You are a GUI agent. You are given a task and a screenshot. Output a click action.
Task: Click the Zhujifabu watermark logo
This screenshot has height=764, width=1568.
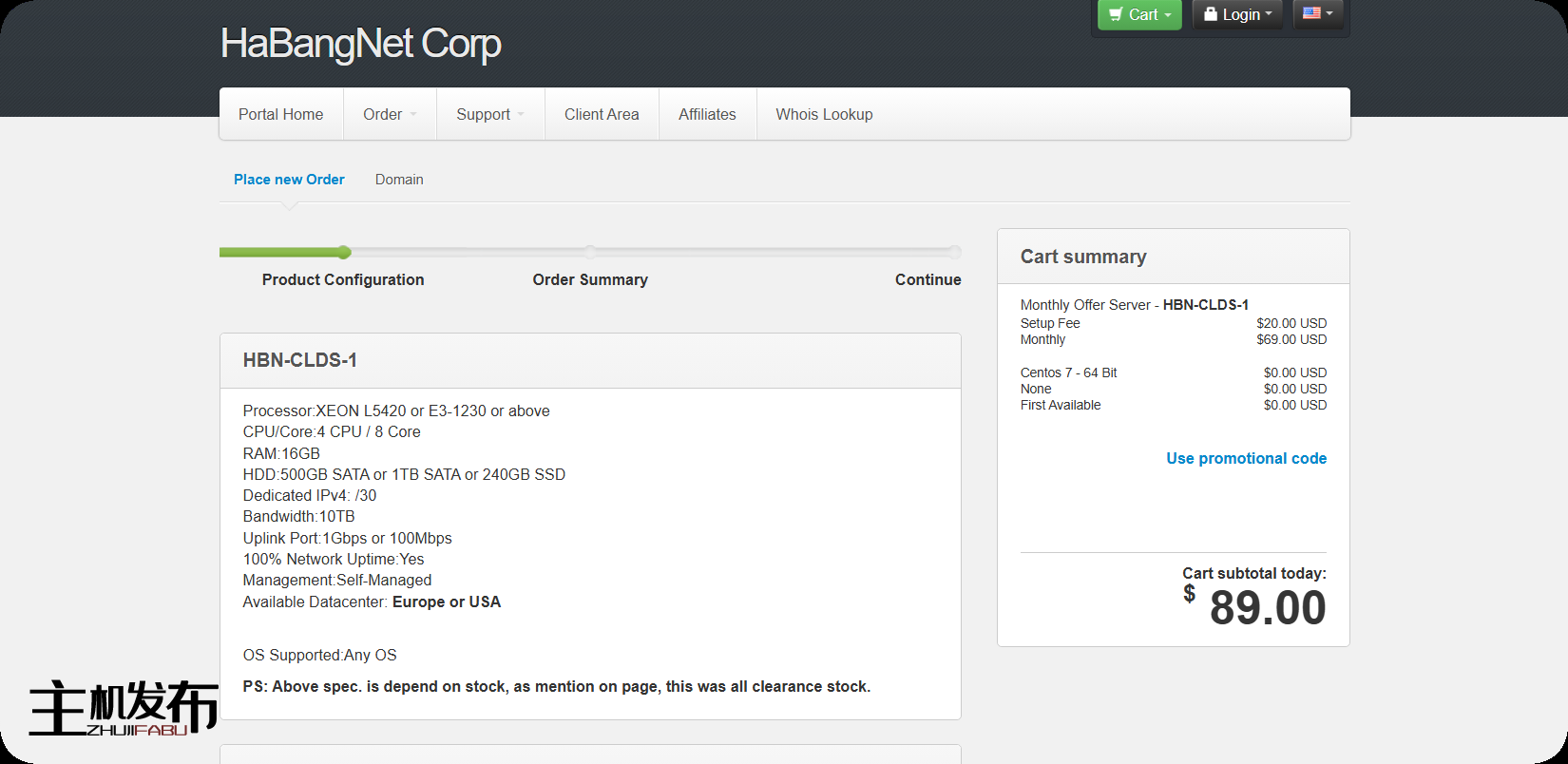124,709
